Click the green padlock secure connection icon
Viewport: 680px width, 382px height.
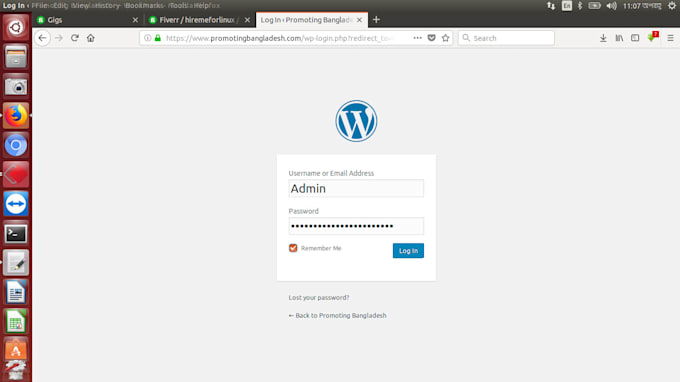pos(158,38)
